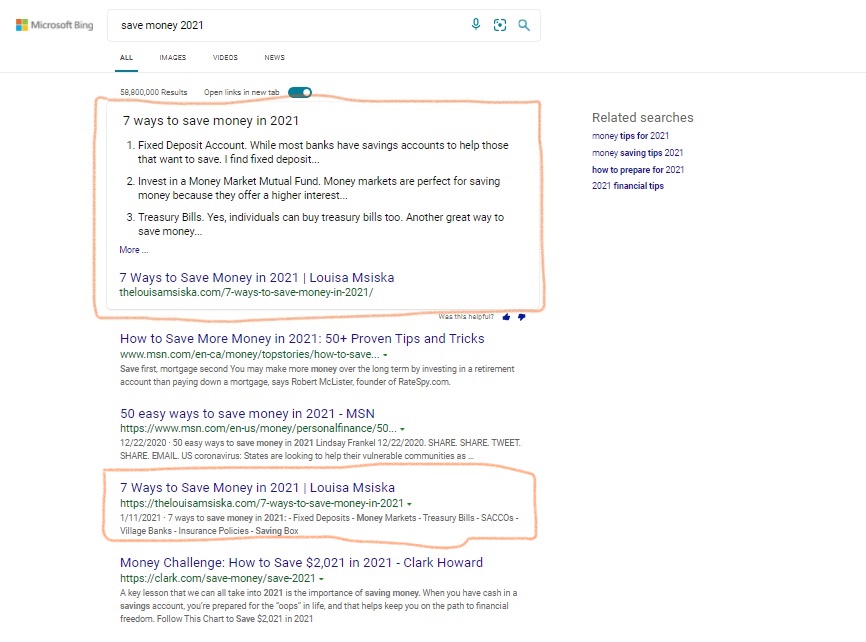Open featured '7 Ways to Save Money in 2021' link

click(x=257, y=277)
